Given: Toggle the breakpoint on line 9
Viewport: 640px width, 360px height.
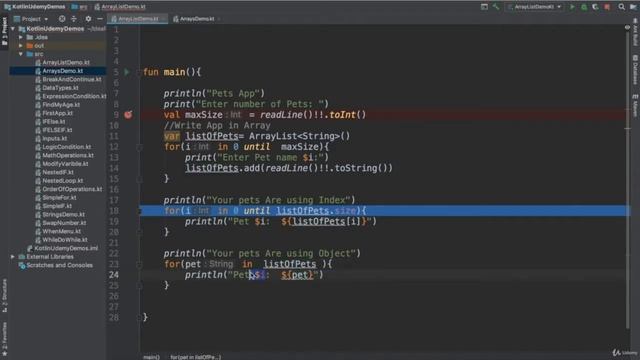Looking at the screenshot, I should 128,115.
